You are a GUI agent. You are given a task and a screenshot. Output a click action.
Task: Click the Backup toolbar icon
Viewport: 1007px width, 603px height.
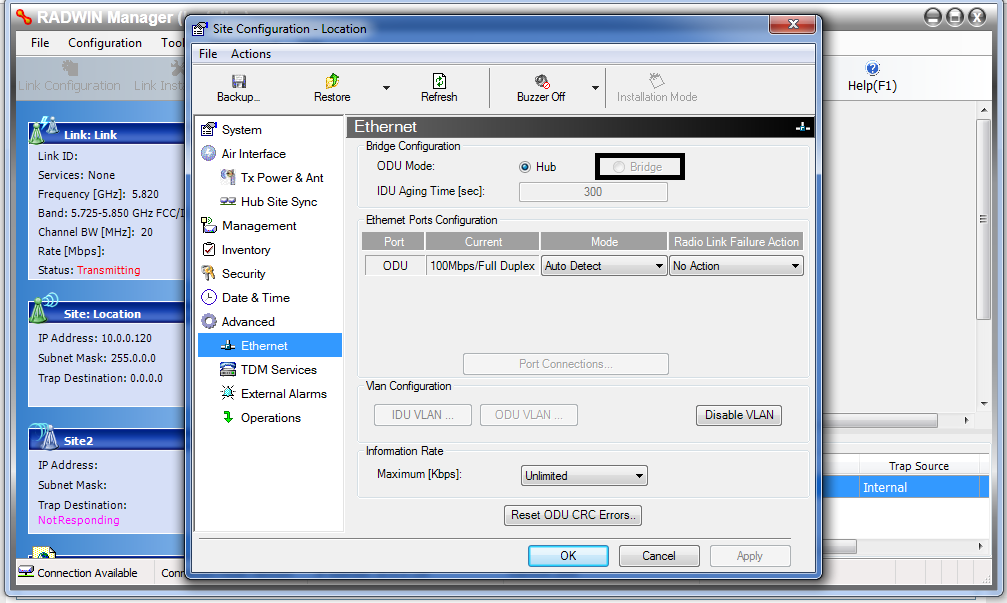click(239, 81)
